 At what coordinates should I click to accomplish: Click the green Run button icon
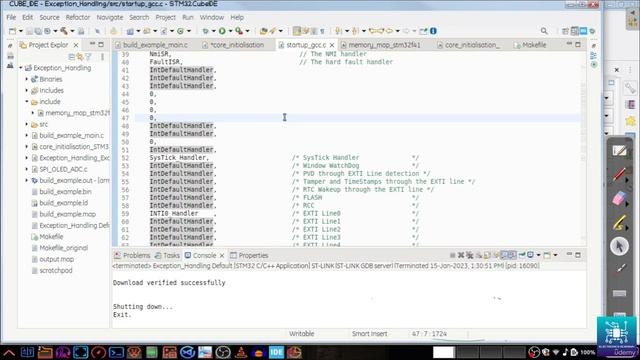pyautogui.click(x=222, y=31)
